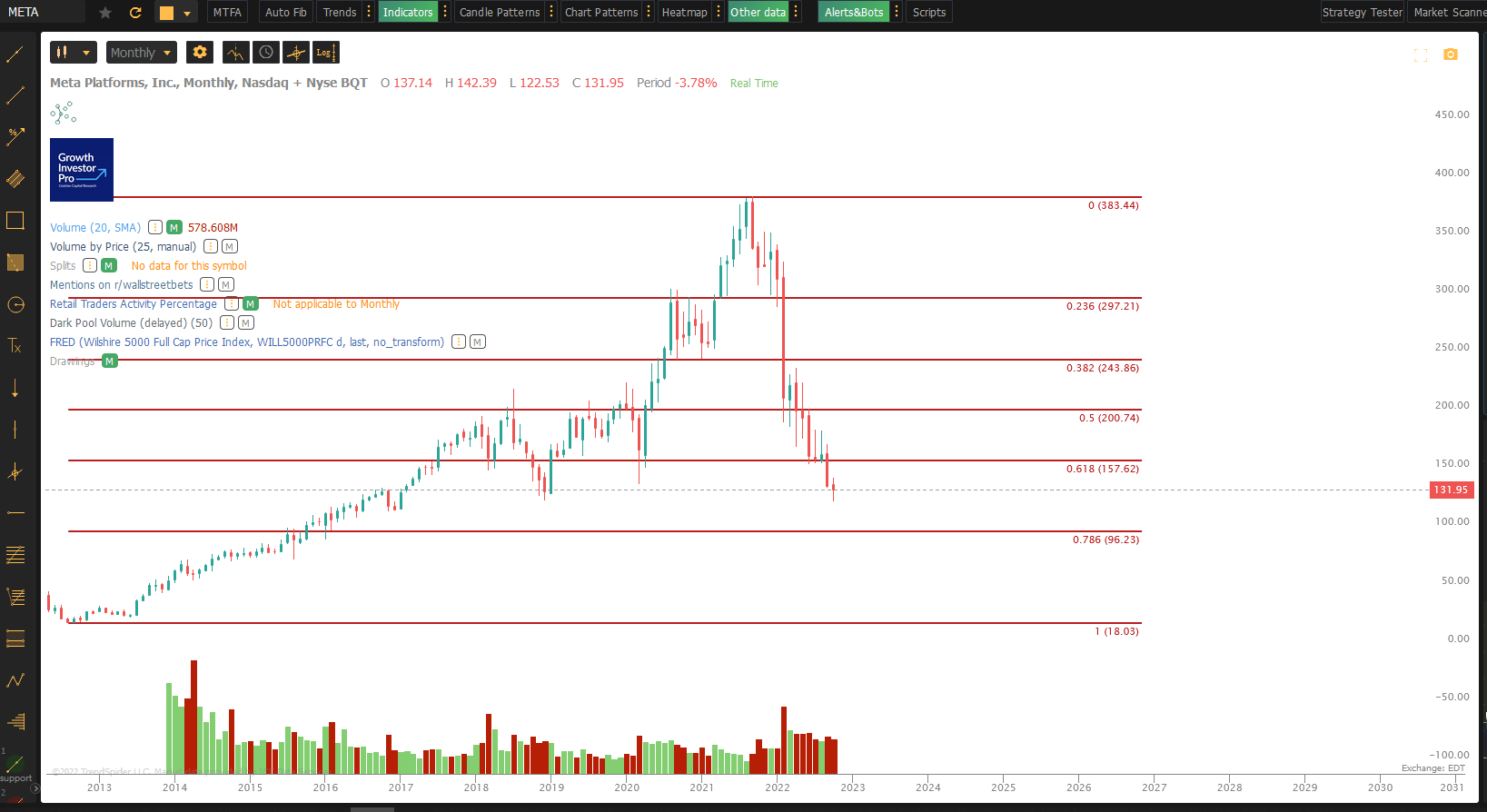Select the volume profile tool
This screenshot has height=812, width=1487.
[15, 722]
